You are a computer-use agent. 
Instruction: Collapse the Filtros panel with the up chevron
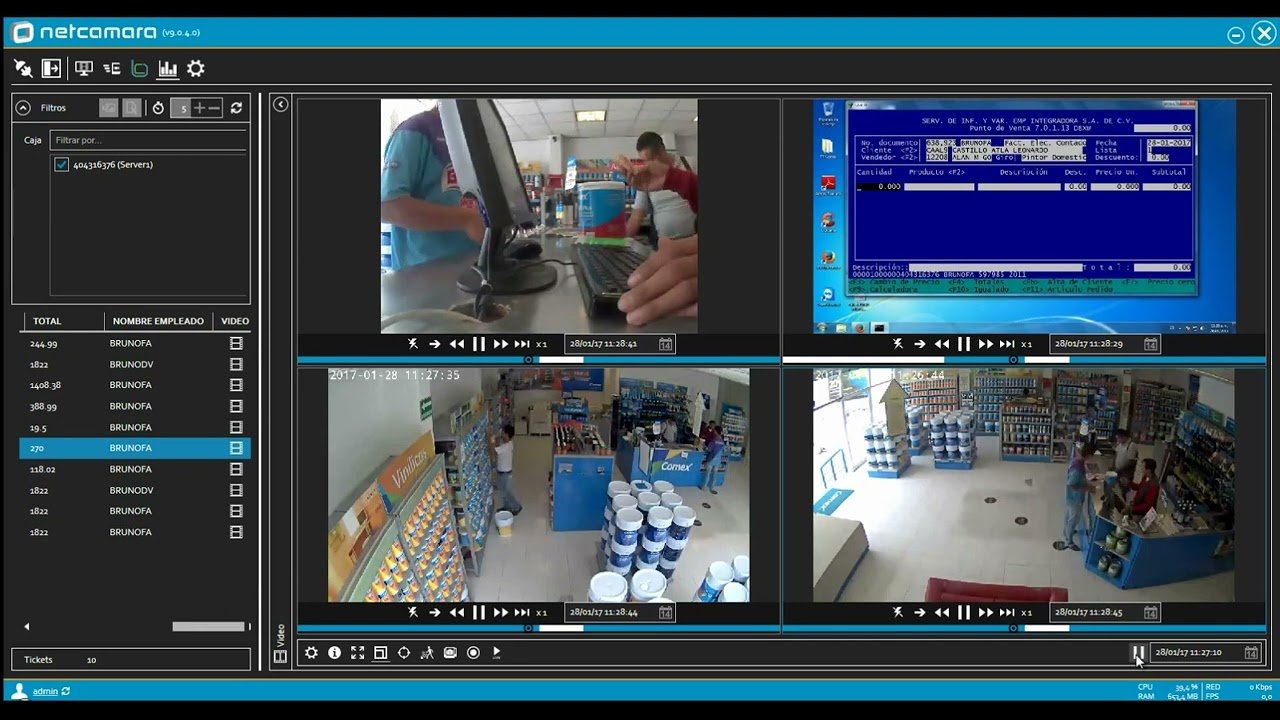tap(23, 108)
